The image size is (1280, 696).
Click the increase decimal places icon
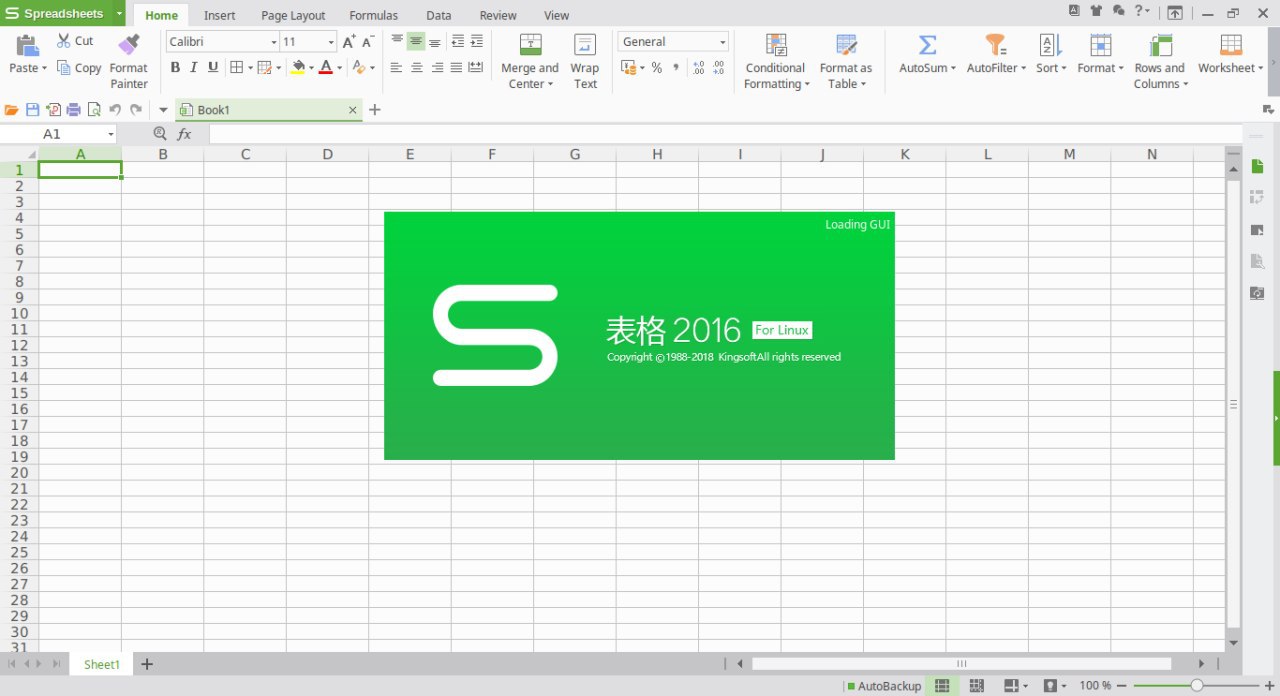(698, 68)
